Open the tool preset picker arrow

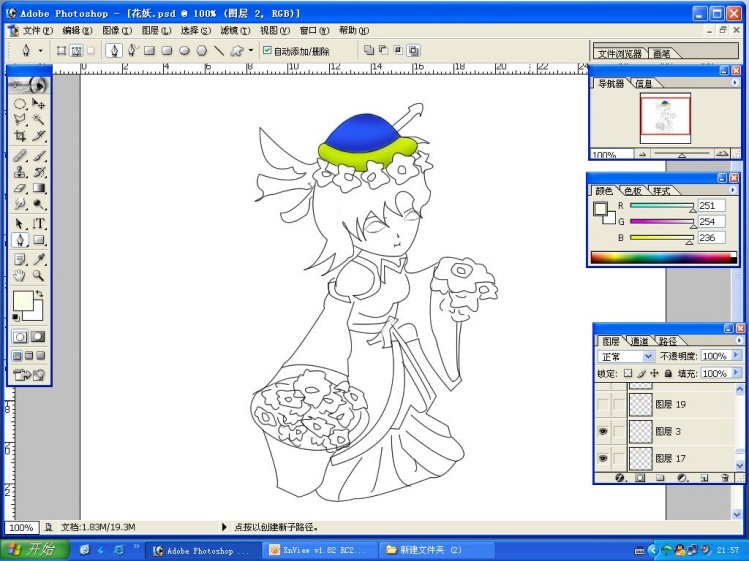coord(40,50)
